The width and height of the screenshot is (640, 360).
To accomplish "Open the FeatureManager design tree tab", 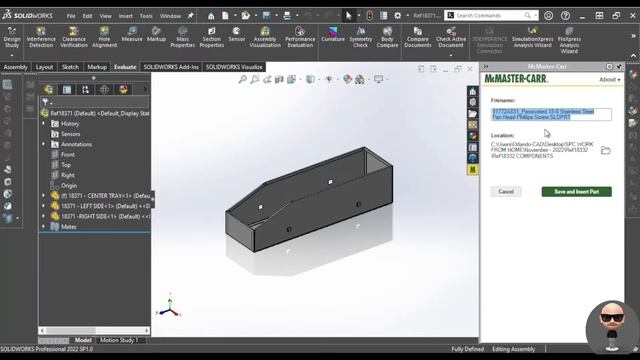I will click(49, 89).
